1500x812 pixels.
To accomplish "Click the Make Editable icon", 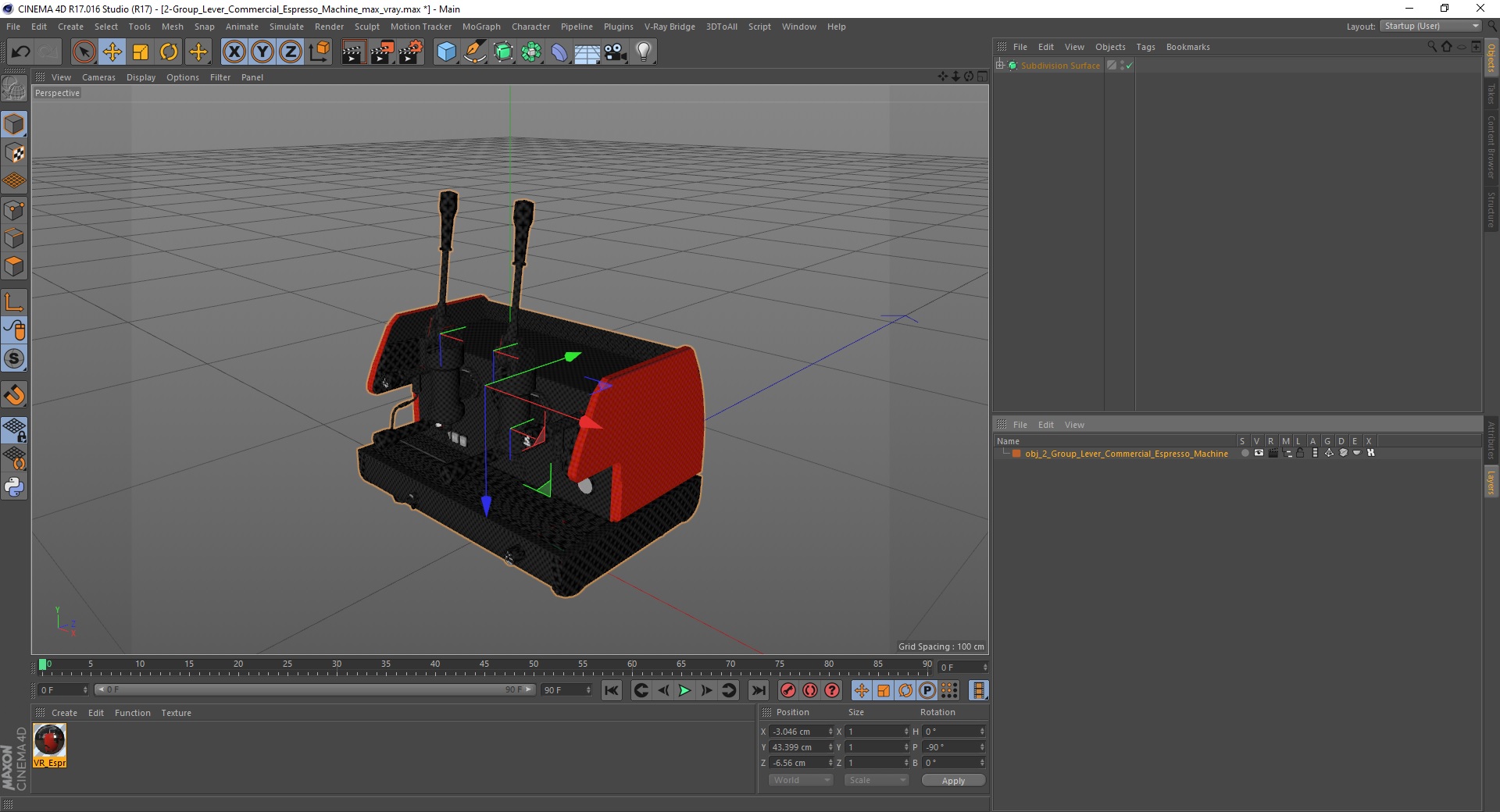I will [14, 88].
